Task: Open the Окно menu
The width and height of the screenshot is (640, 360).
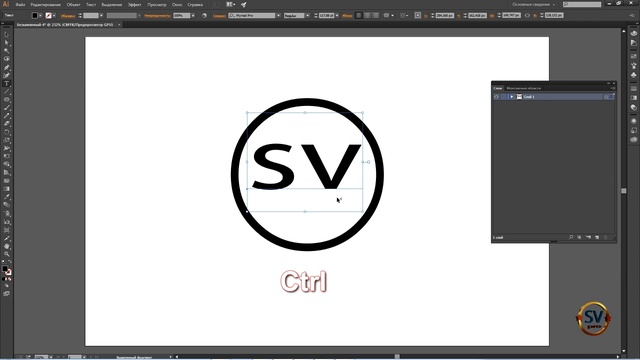Action: tap(177, 5)
